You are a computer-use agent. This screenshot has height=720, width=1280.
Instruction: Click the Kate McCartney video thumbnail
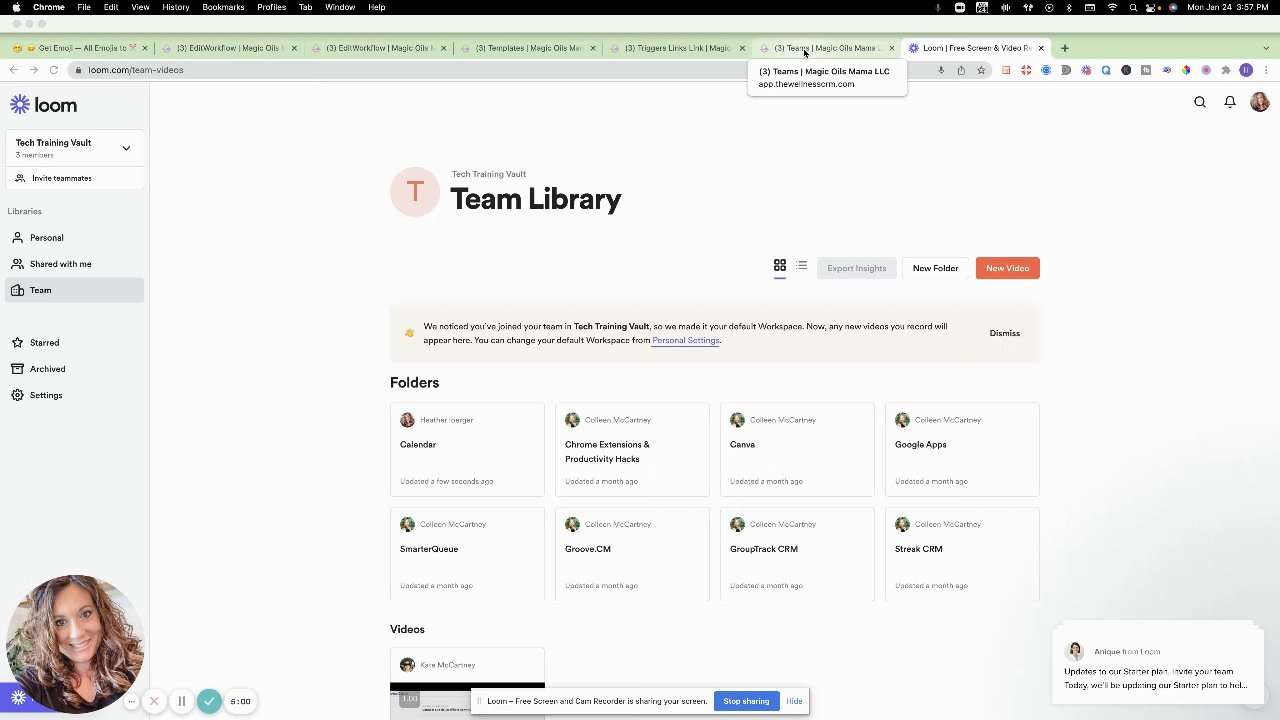pos(467,701)
